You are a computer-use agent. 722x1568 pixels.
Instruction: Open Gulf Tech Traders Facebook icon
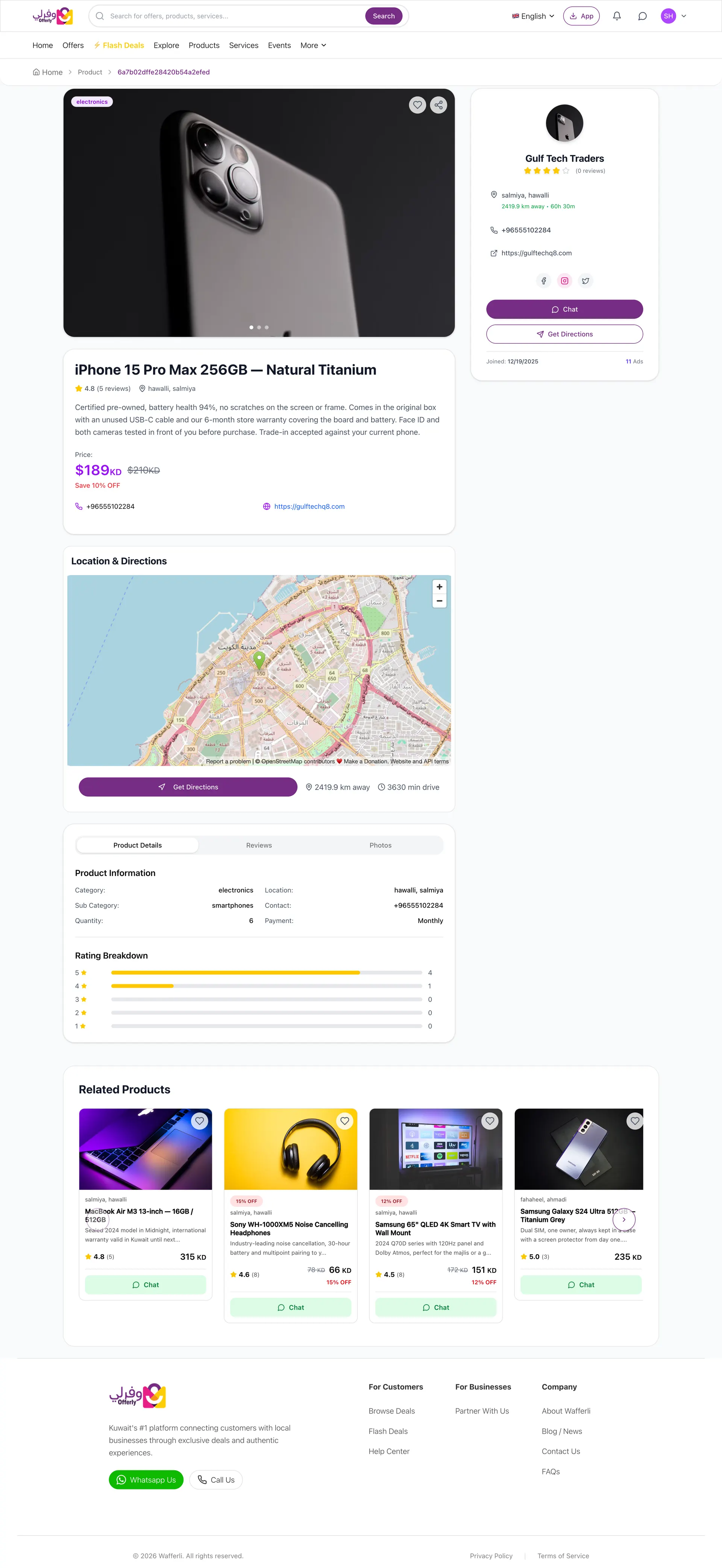[544, 281]
